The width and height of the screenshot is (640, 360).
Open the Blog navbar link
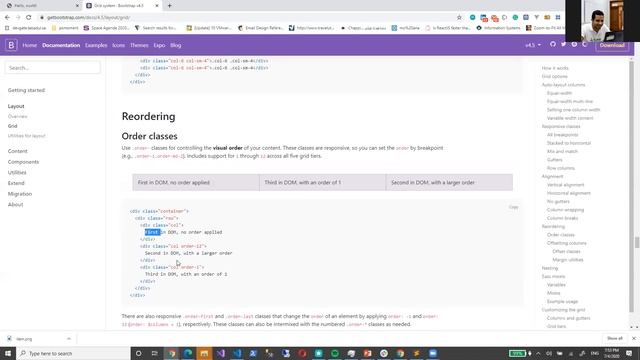176,45
